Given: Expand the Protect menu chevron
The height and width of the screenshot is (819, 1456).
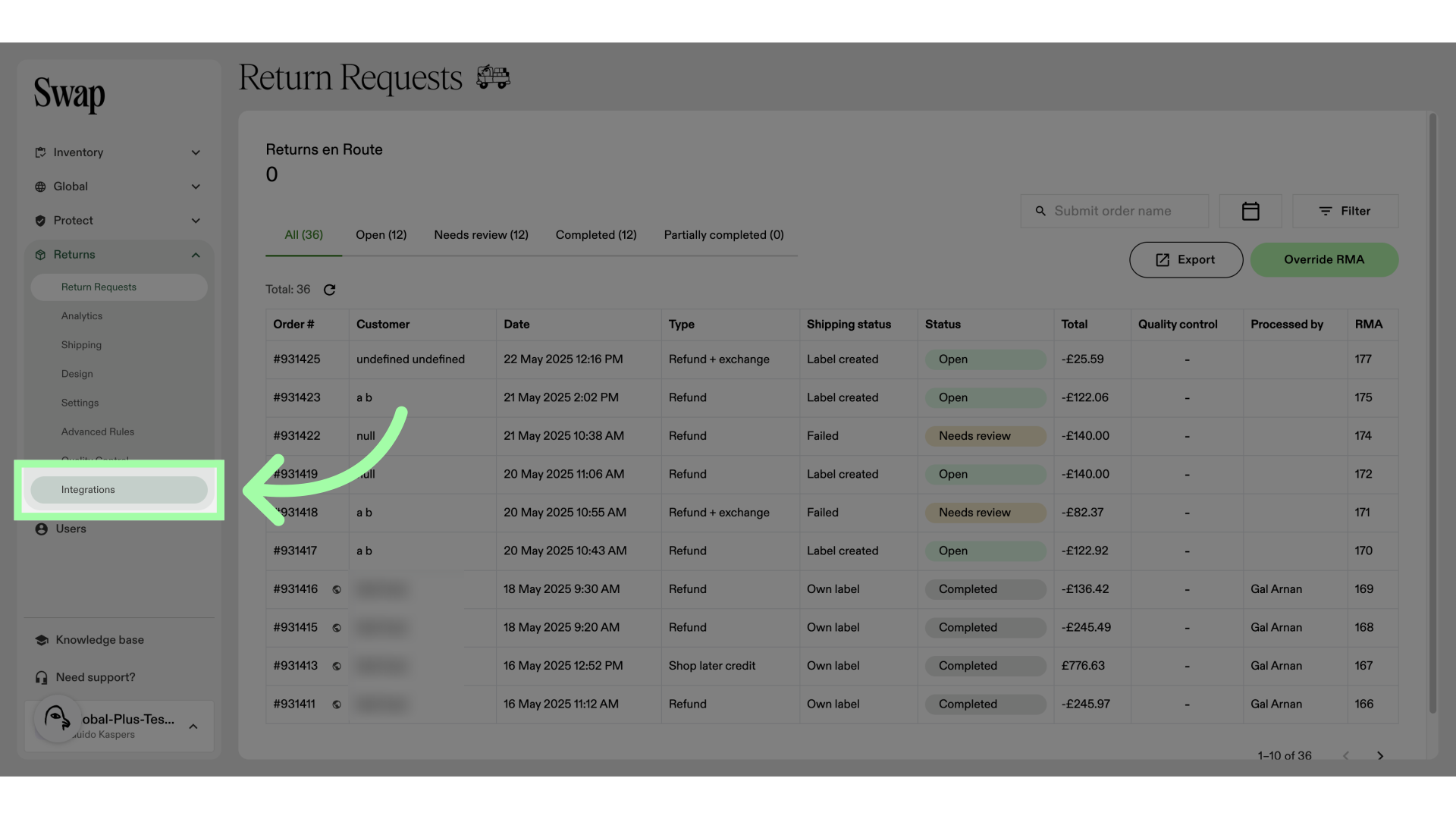Looking at the screenshot, I should click(x=196, y=221).
